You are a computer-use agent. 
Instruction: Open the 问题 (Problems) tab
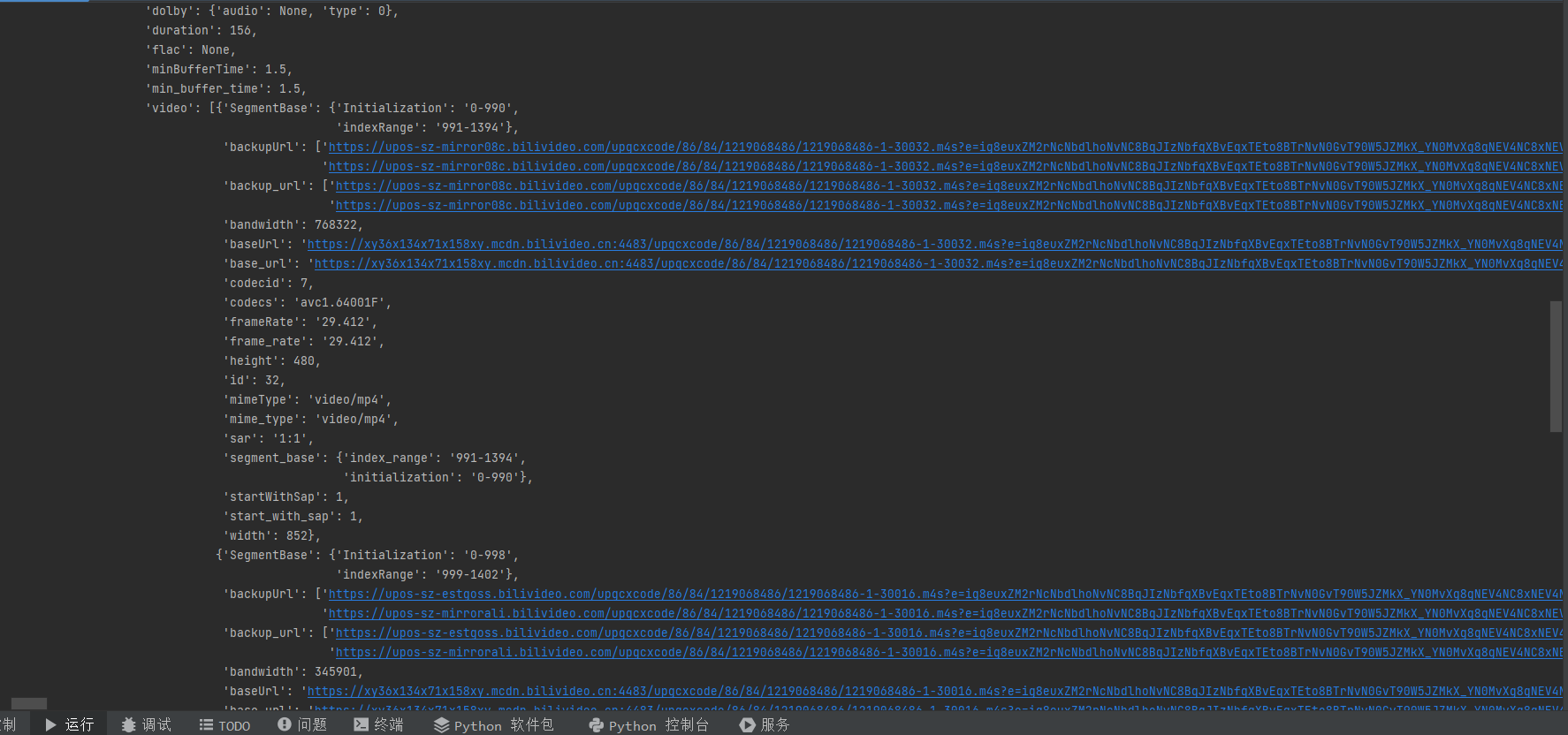click(x=302, y=724)
